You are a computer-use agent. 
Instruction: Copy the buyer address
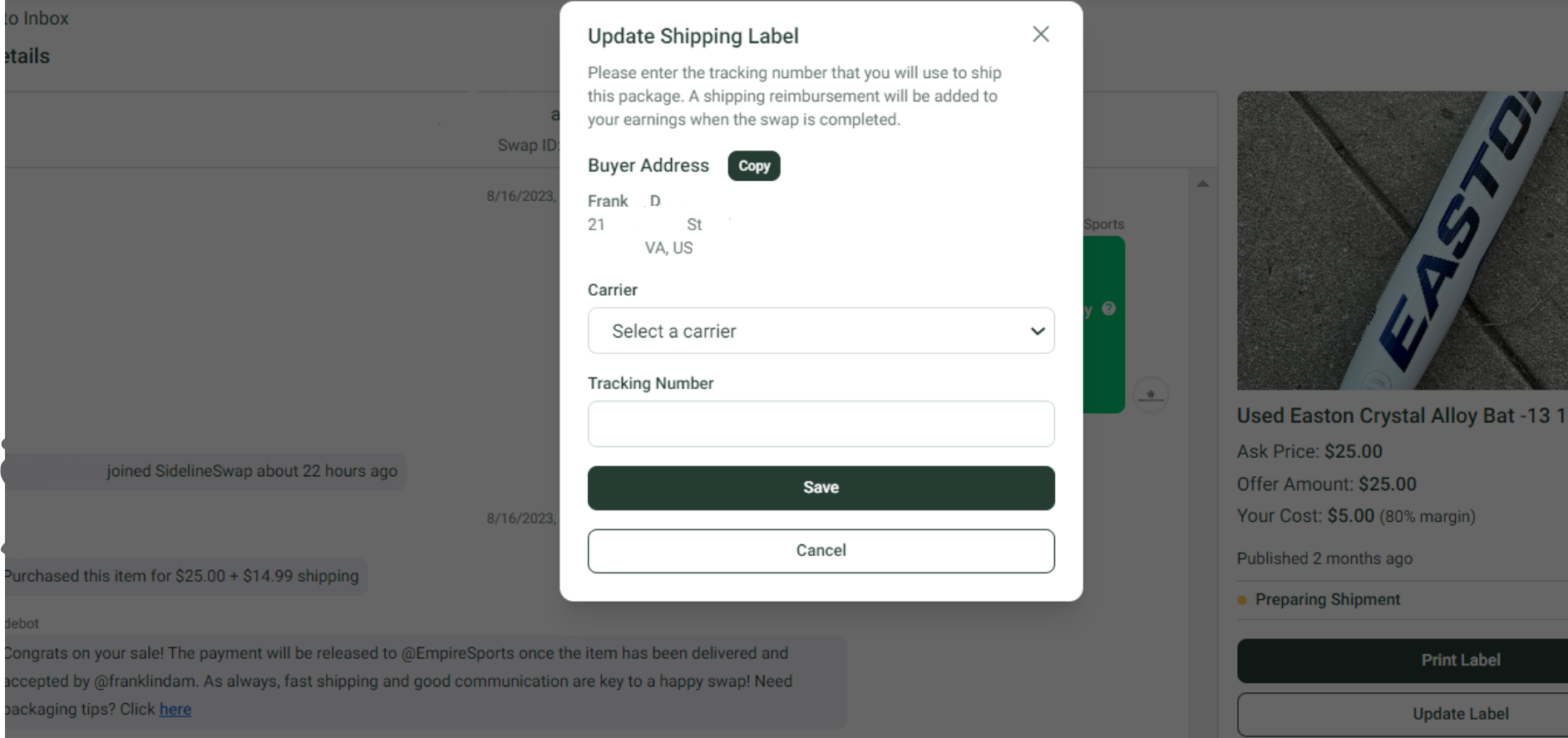[x=754, y=165]
